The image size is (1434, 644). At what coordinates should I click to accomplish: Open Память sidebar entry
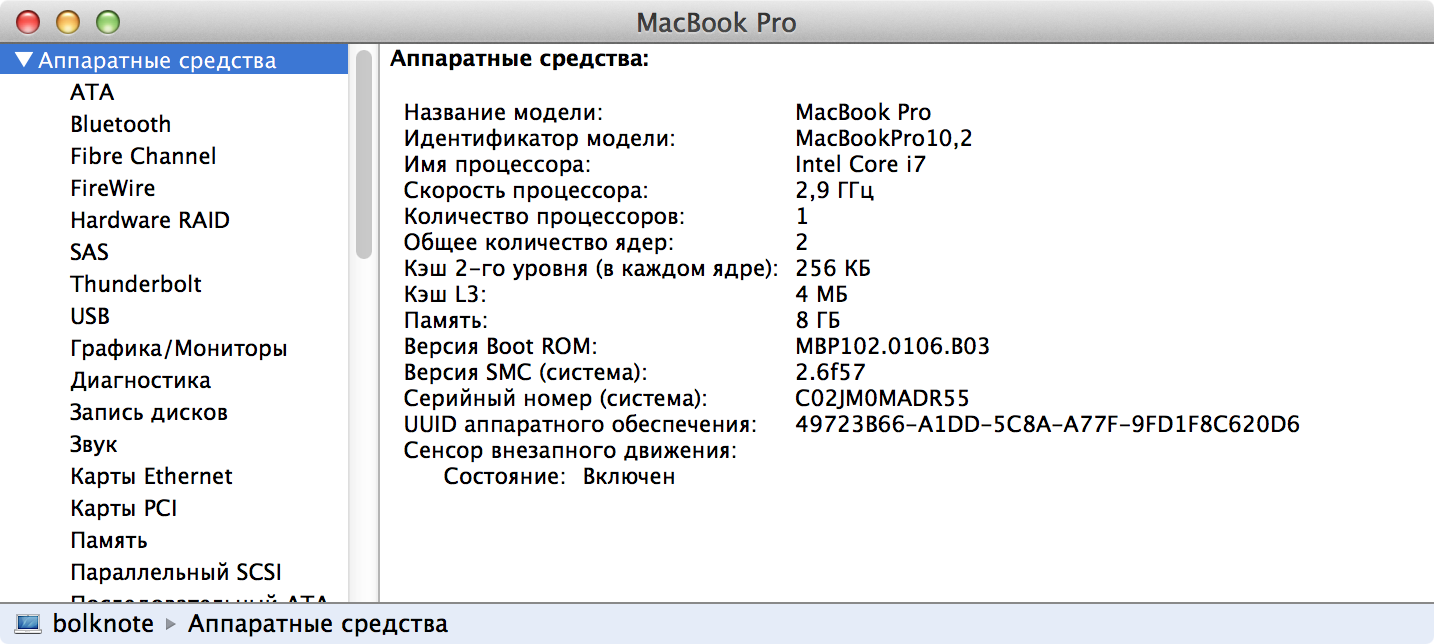[x=109, y=540]
